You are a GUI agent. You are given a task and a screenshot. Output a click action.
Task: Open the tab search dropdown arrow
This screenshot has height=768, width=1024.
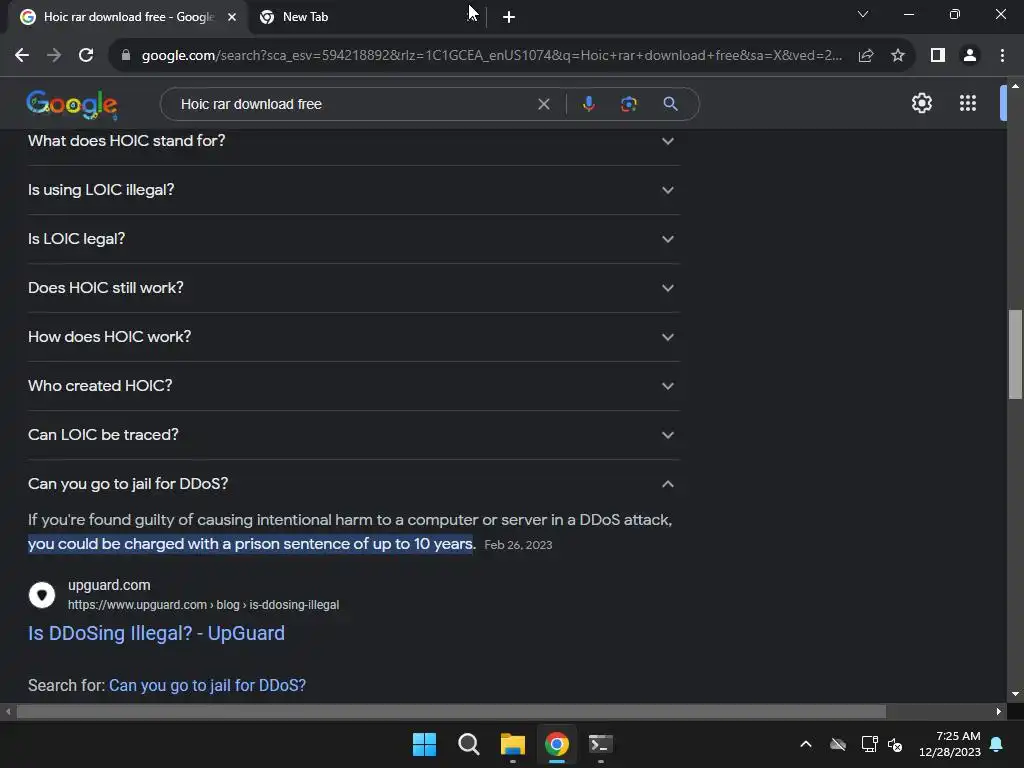(863, 14)
